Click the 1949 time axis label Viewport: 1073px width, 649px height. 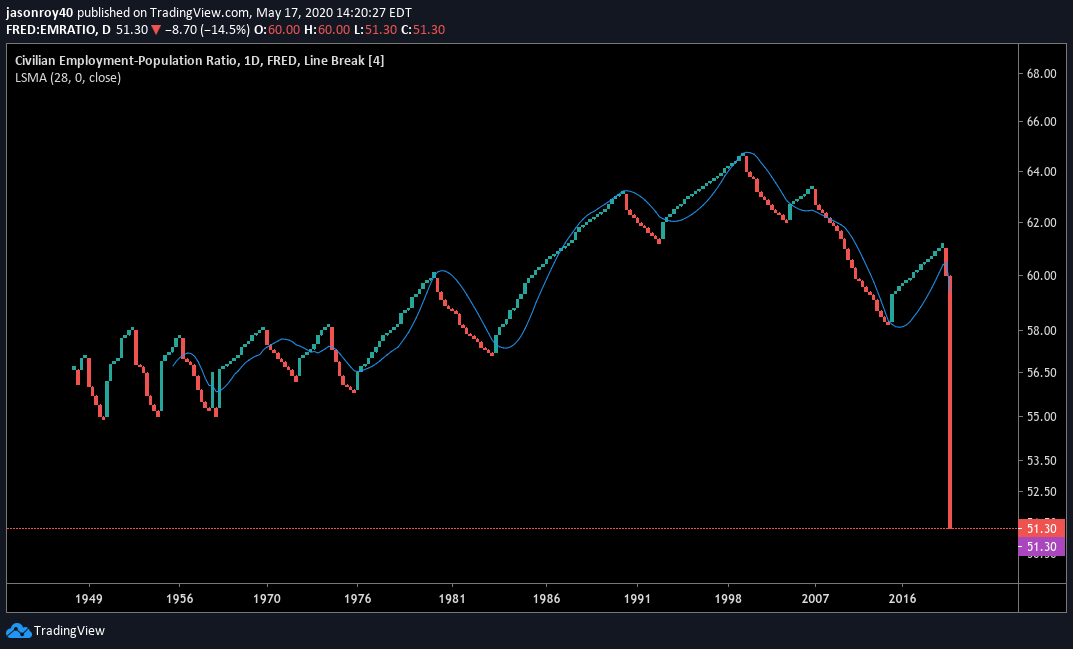(89, 599)
